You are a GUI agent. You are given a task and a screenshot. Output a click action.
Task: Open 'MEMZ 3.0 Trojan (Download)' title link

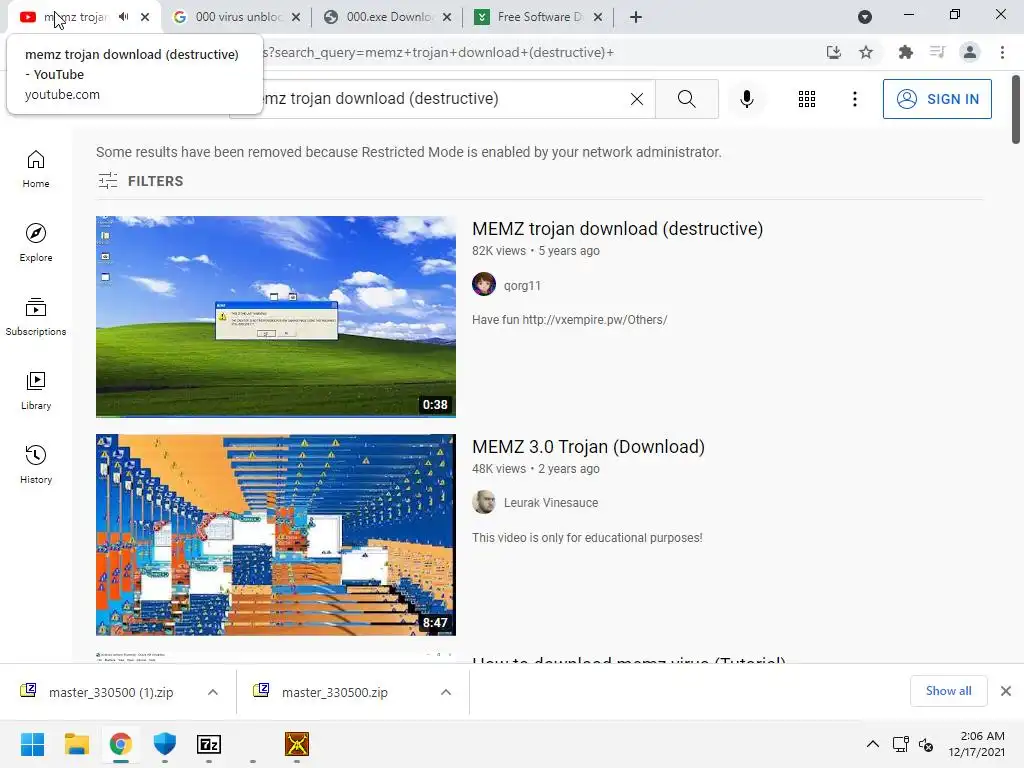pyautogui.click(x=588, y=447)
